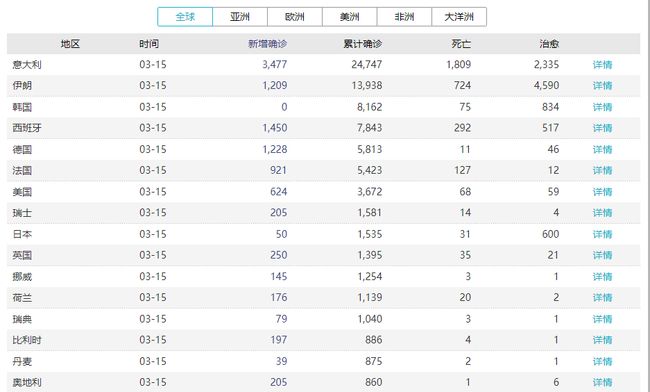Select the 荷兰 region cell

coord(22,298)
